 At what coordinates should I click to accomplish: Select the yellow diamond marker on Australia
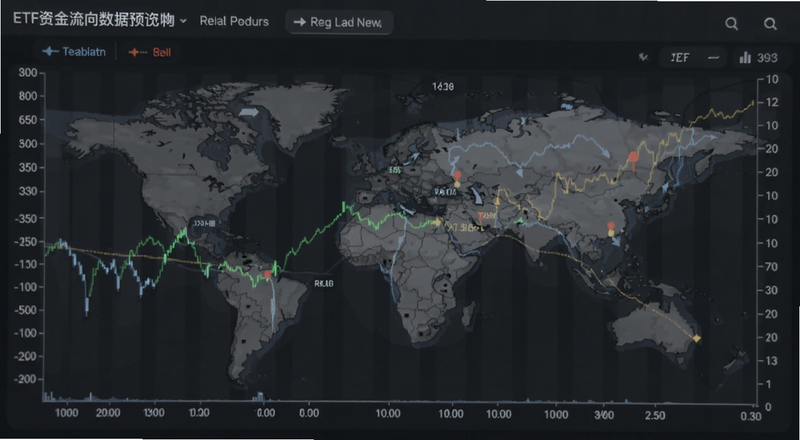[696, 338]
